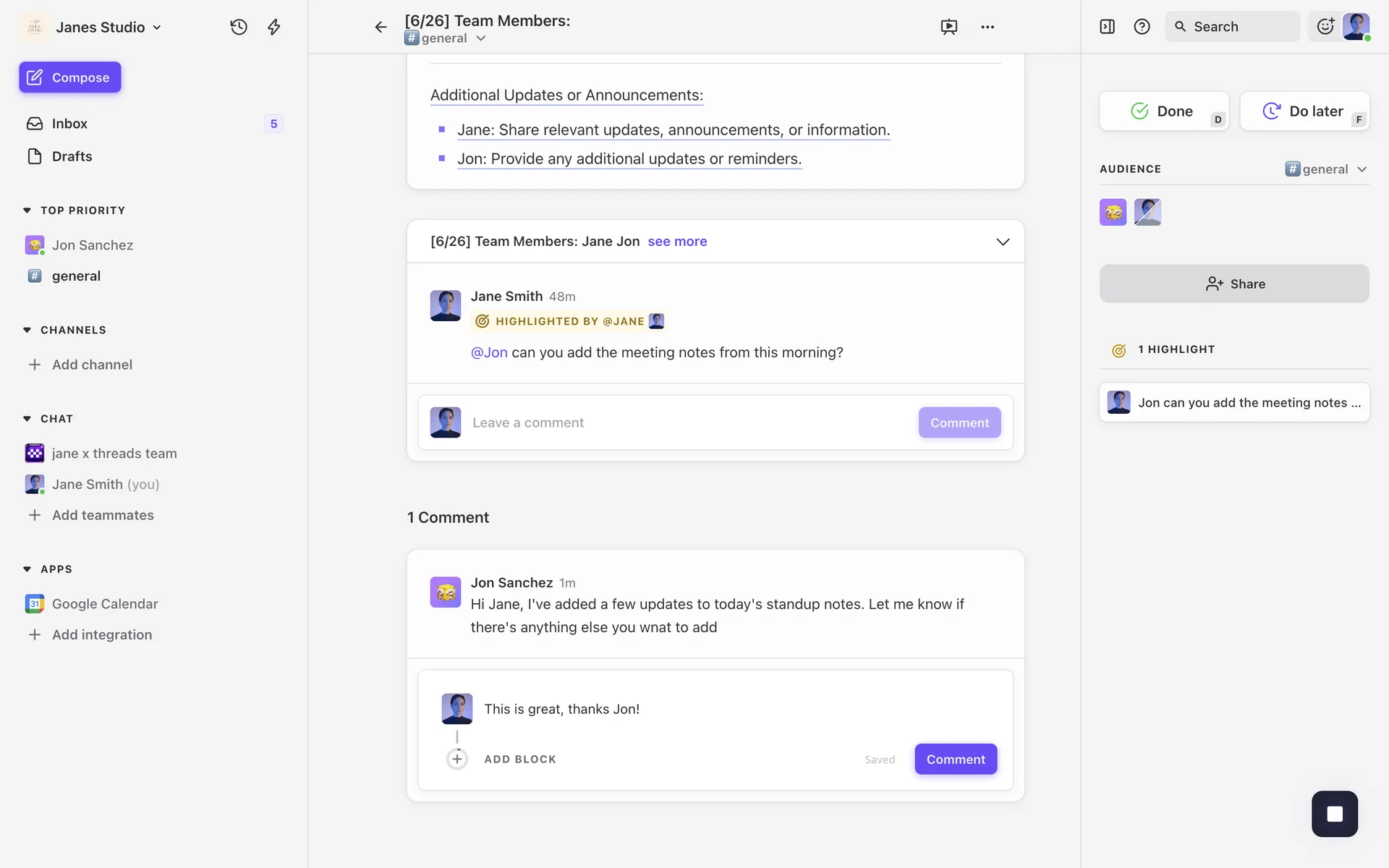The image size is (1389, 868).
Task: Open the history clock icon
Action: coord(239,27)
